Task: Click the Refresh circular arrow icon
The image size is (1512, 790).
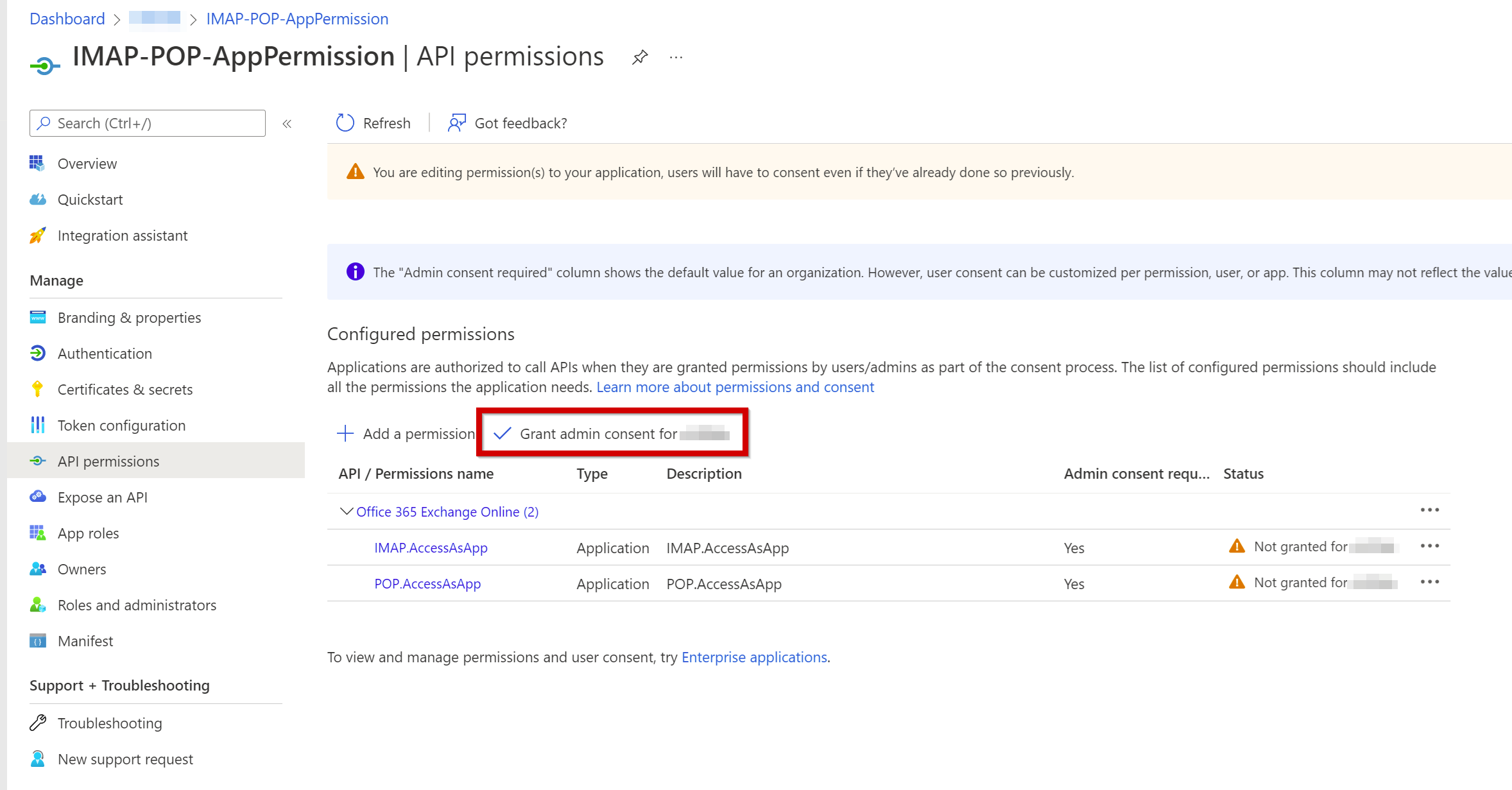Action: tap(345, 123)
